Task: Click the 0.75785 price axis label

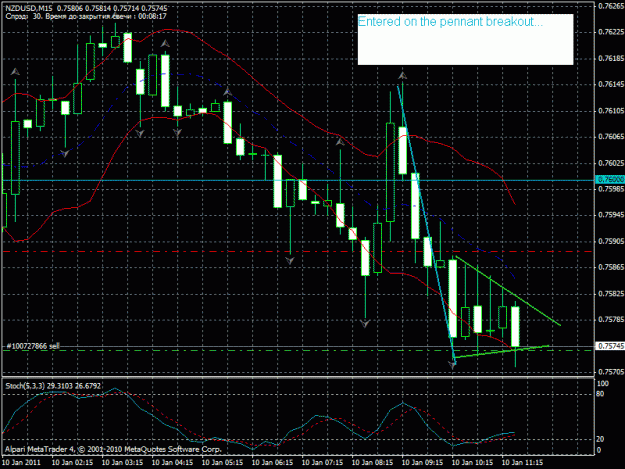Action: click(611, 320)
